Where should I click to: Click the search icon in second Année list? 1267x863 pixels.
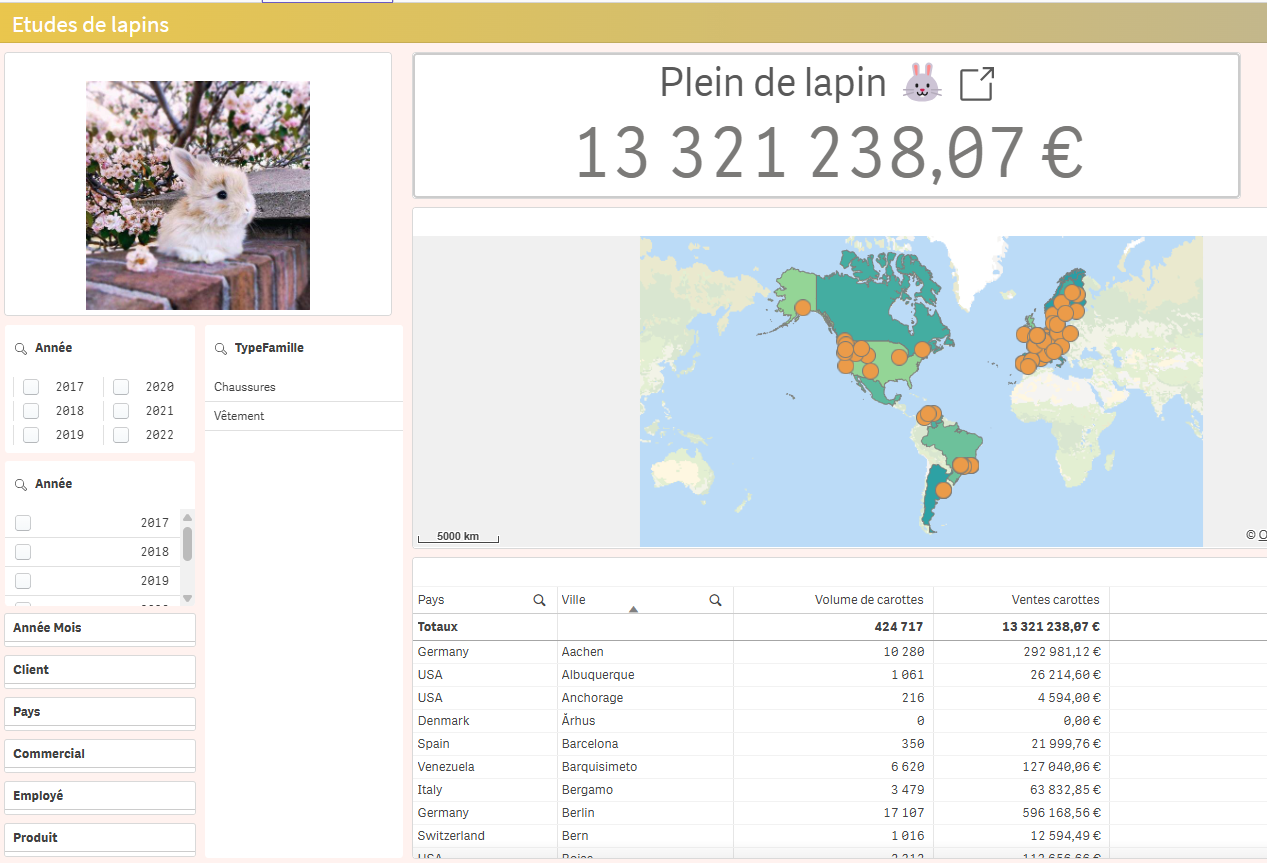(x=21, y=484)
